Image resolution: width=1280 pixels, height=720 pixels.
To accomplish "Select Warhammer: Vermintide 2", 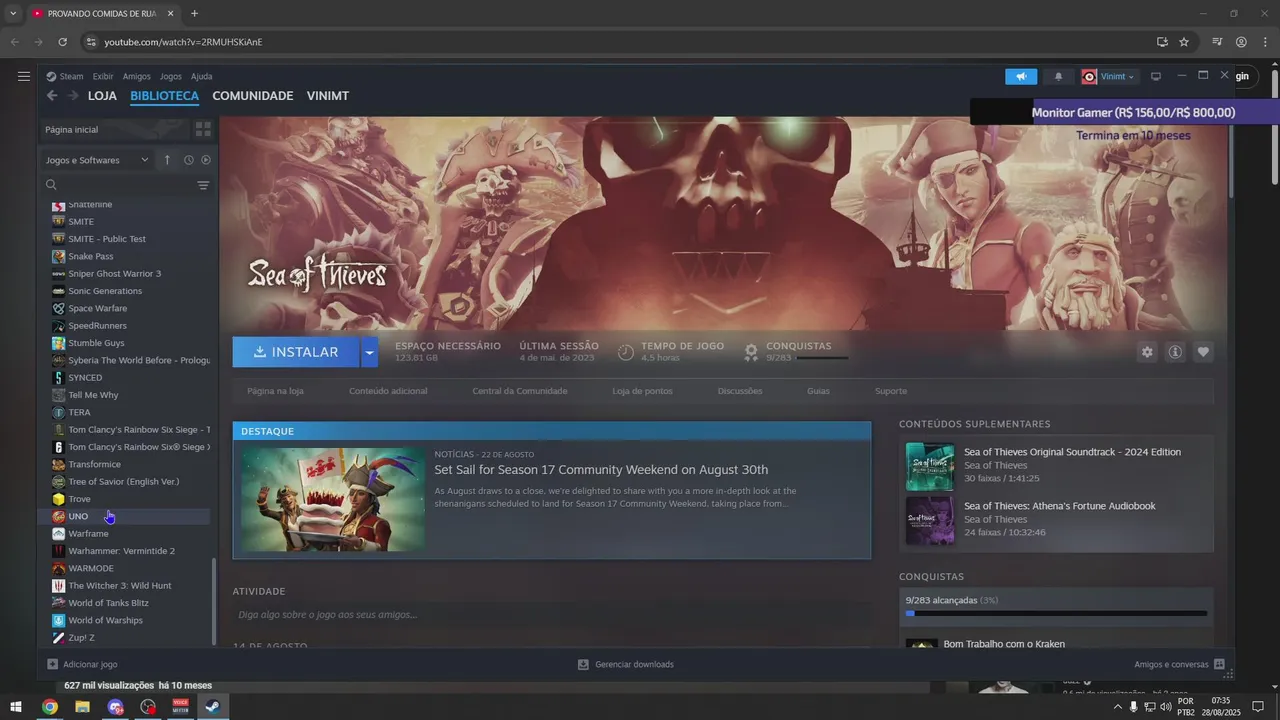I will (131, 551).
